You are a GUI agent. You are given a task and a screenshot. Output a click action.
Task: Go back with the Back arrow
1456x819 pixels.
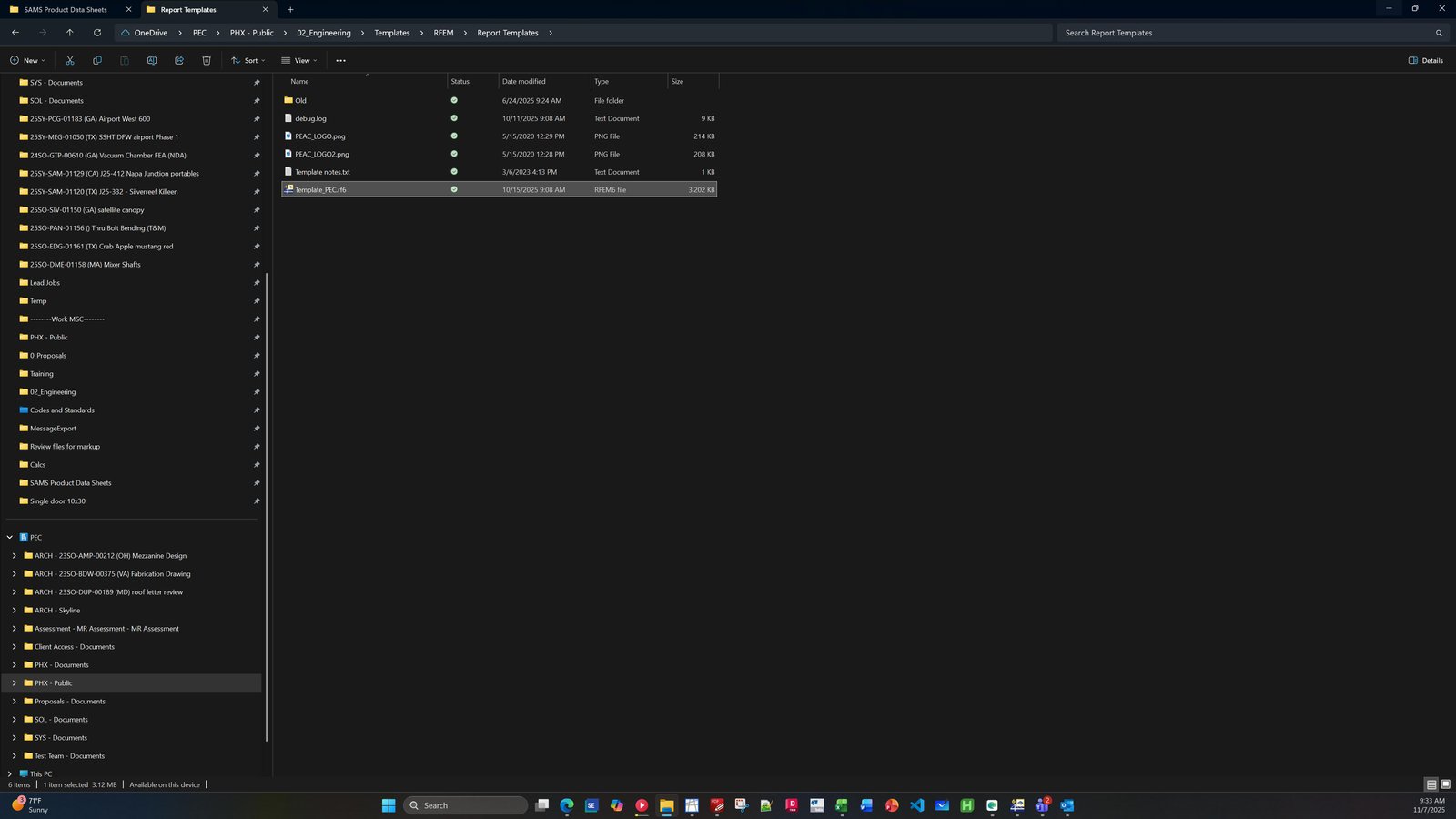click(x=15, y=33)
